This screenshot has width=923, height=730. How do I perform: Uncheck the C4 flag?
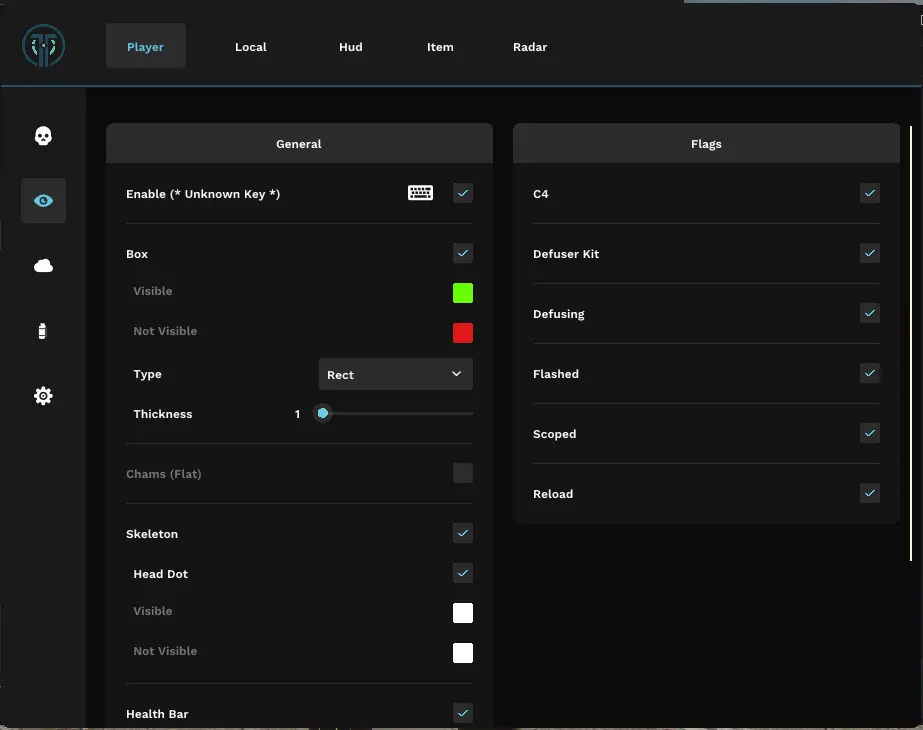pyautogui.click(x=870, y=193)
